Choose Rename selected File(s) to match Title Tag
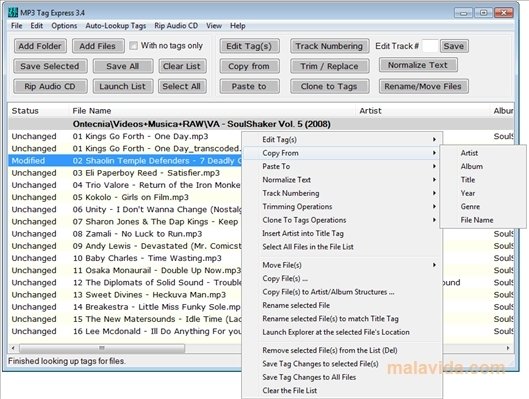529x399 pixels. tap(342, 319)
